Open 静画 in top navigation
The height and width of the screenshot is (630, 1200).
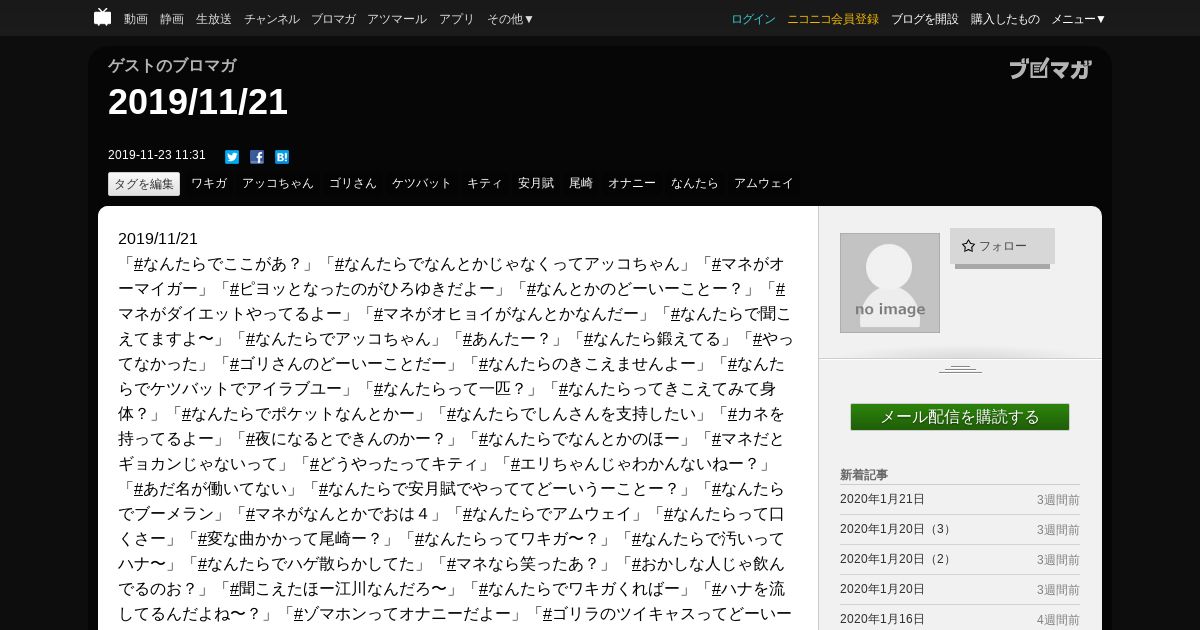[172, 19]
